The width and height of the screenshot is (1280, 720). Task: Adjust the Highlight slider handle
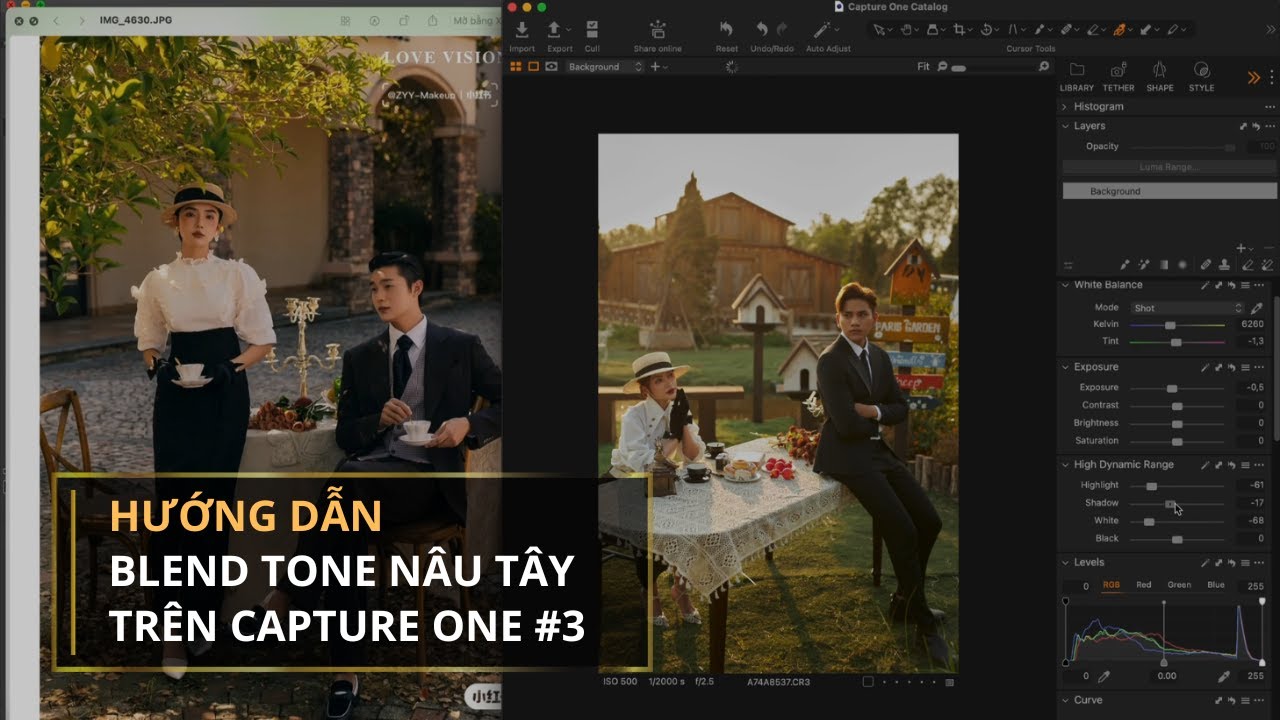1151,486
